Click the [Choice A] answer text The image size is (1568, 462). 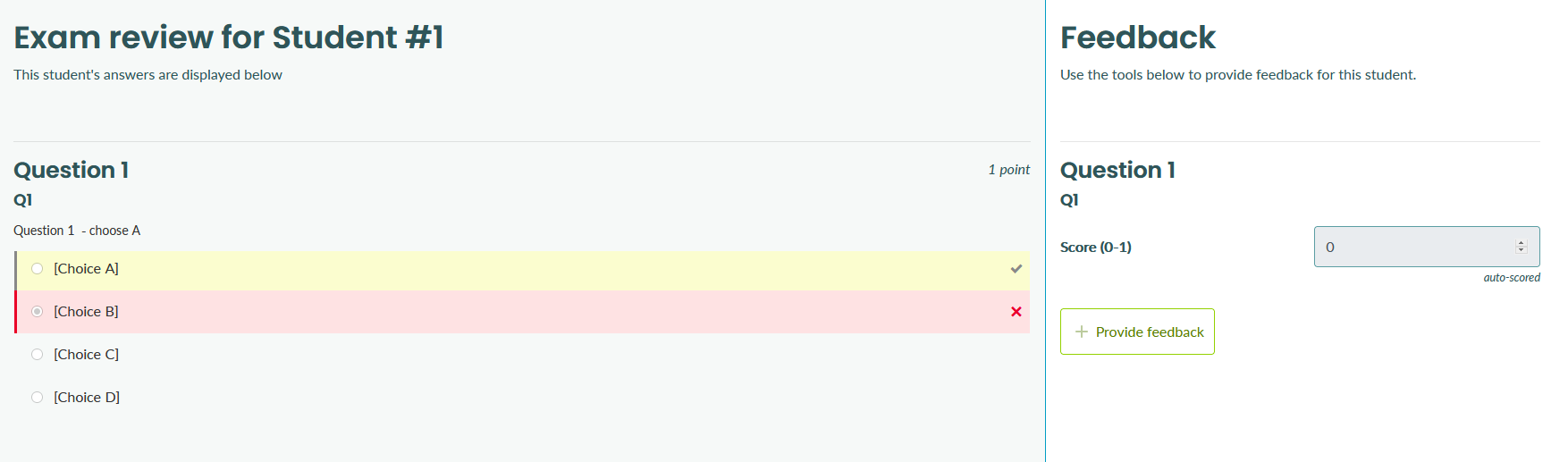pos(86,269)
